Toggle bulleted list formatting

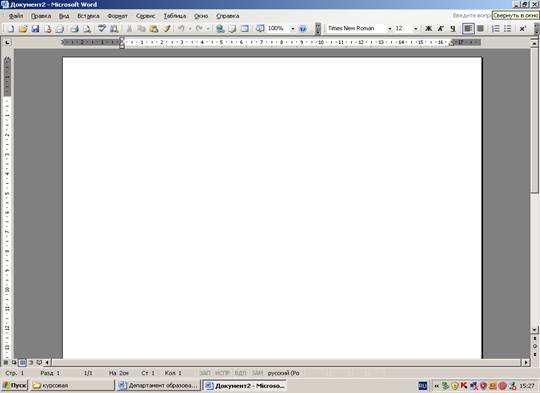click(x=508, y=29)
